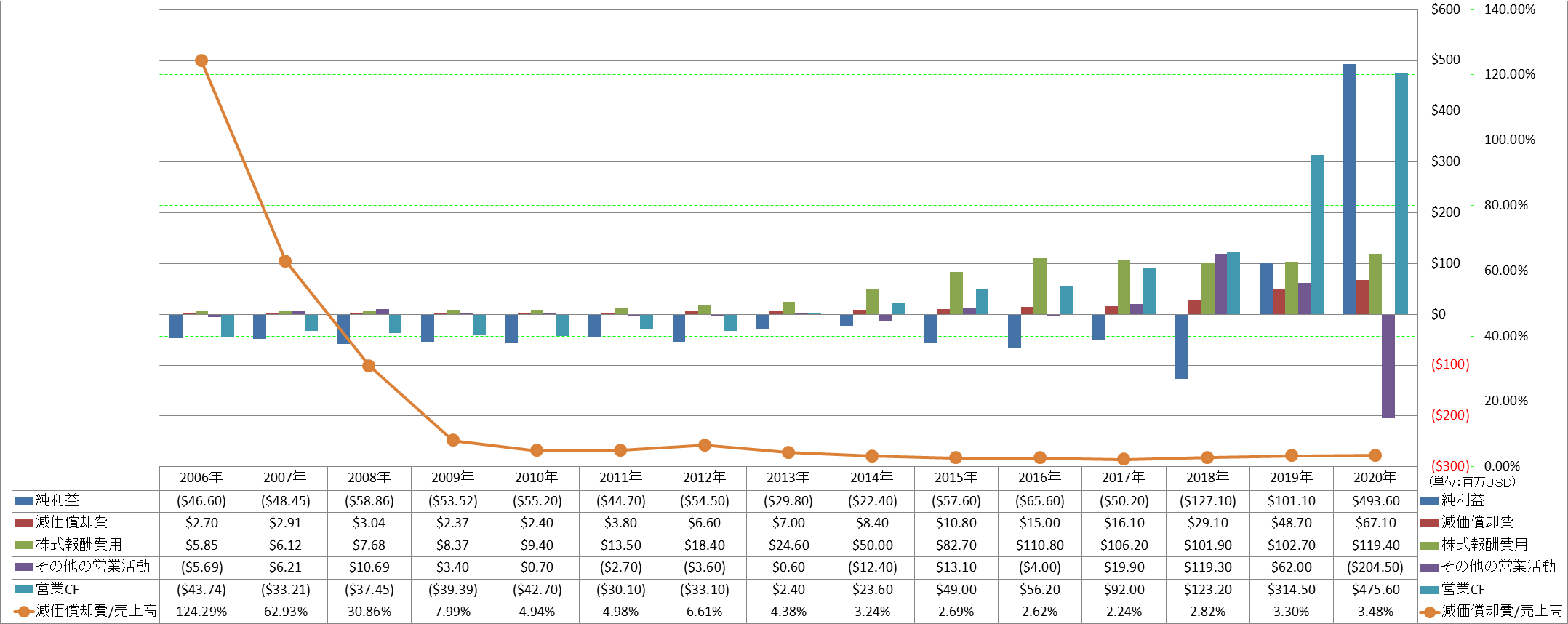
Task: Click the 純利益 cell showing ($46.60)
Action: tap(201, 501)
